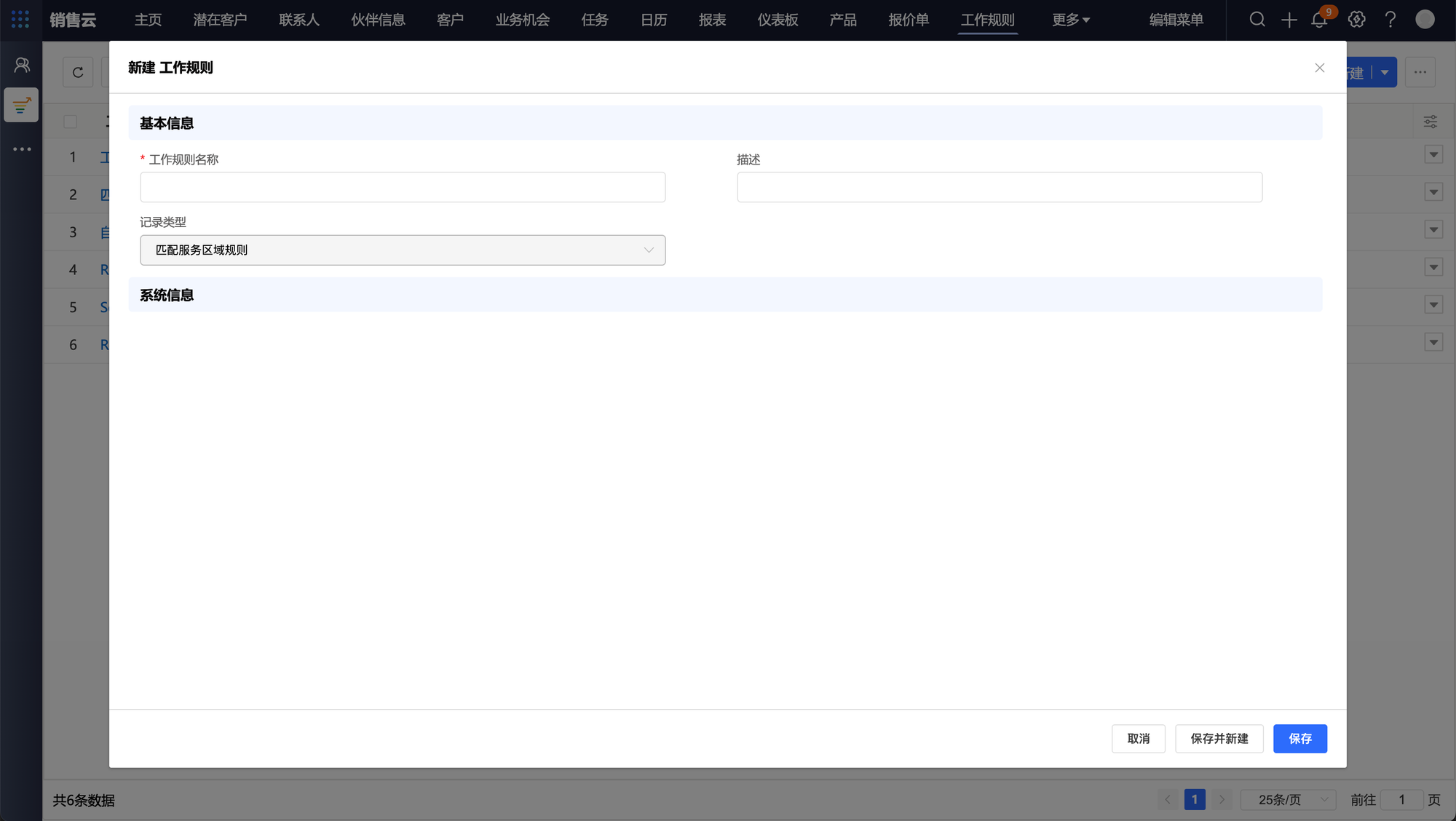The height and width of the screenshot is (821, 1456).
Task: Open the 25条/页 page size dropdown
Action: (x=1288, y=800)
